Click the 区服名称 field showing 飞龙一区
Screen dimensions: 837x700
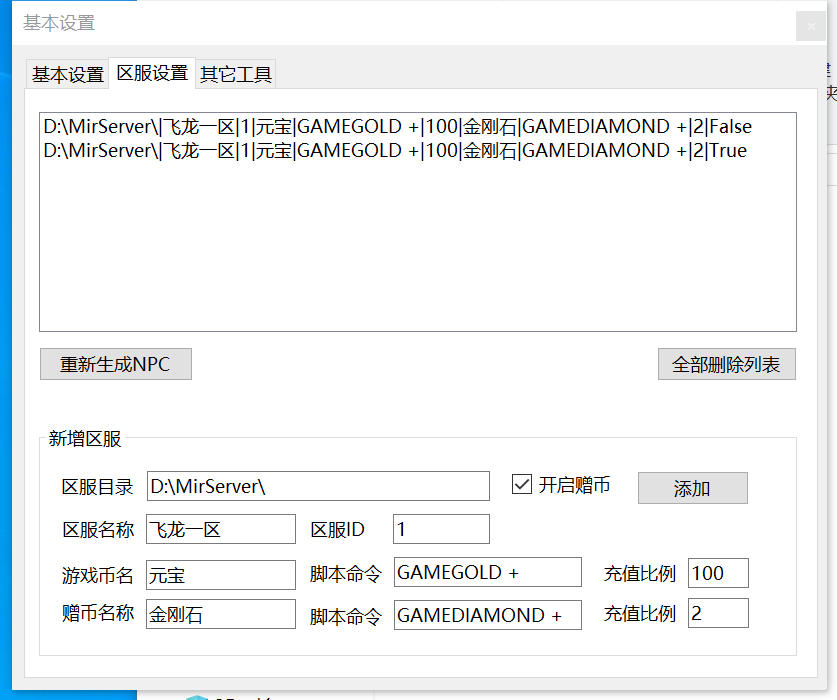pyautogui.click(x=220, y=528)
